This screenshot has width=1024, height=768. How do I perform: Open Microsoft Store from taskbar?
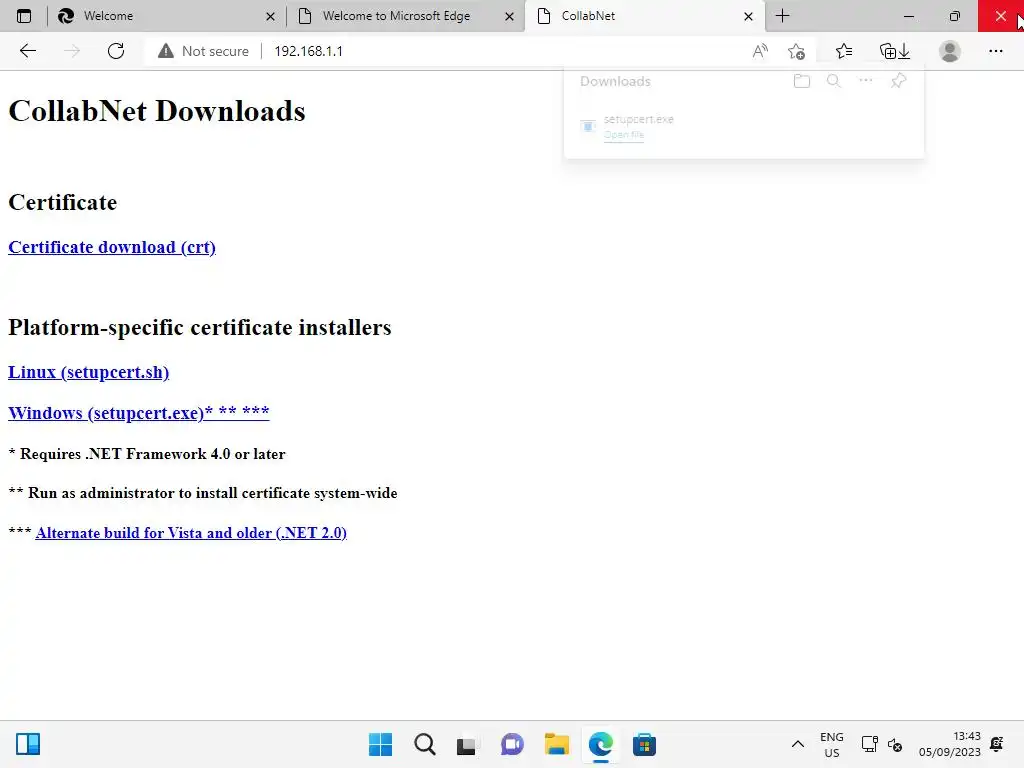tap(644, 744)
